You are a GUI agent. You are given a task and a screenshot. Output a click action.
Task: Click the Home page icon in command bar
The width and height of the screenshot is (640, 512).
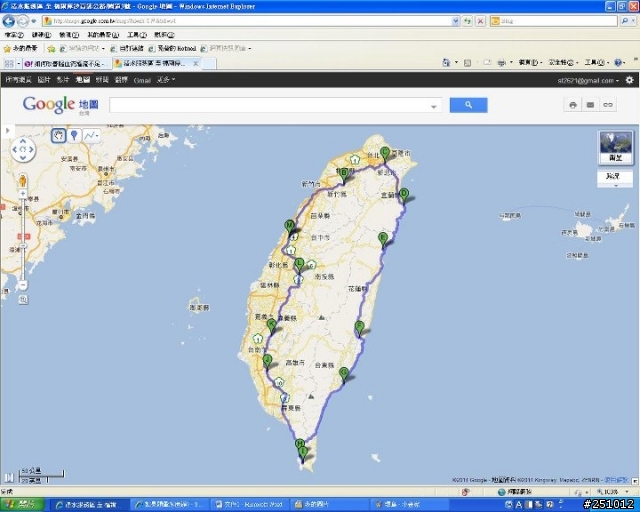click(x=446, y=62)
